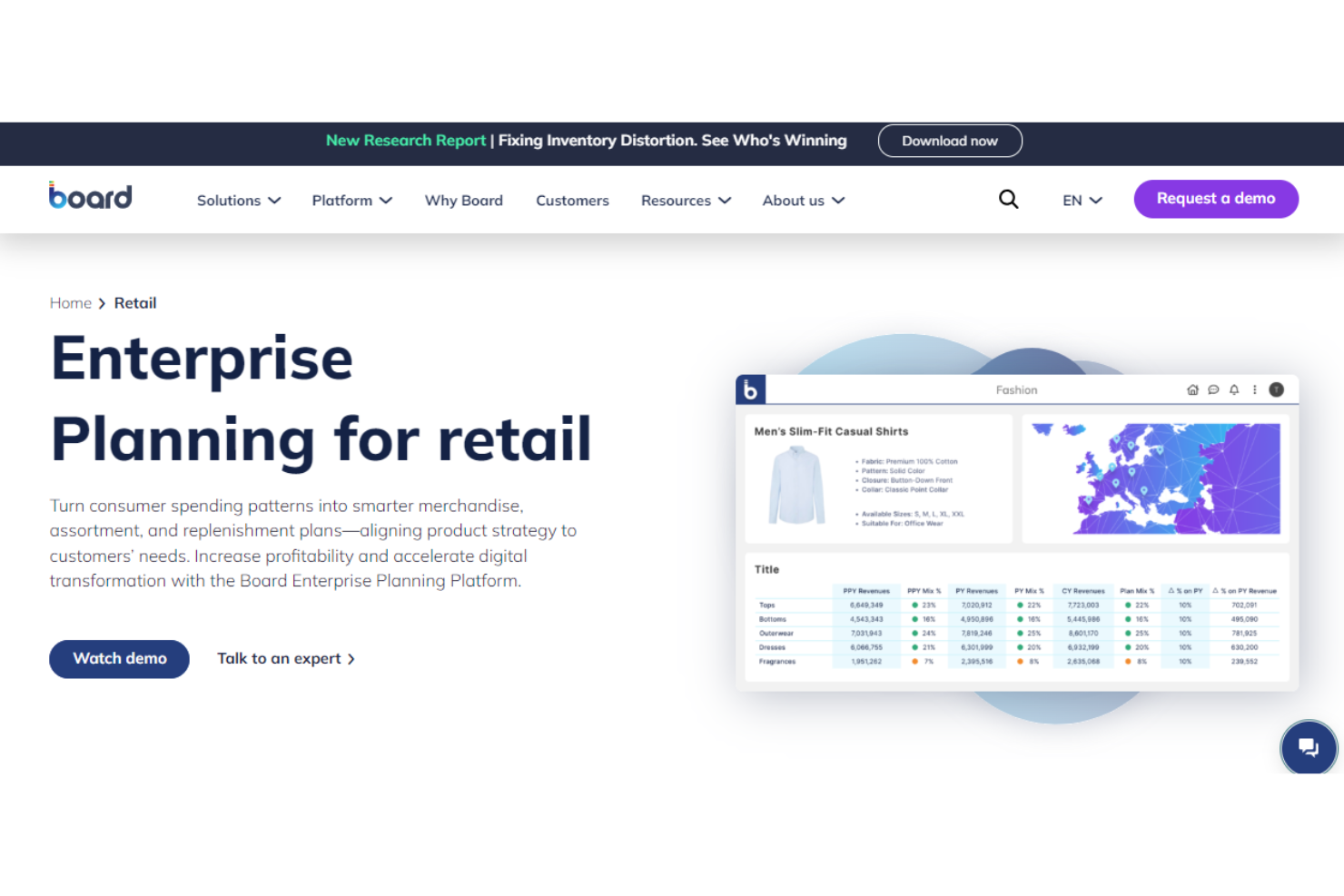Open the EN language selector
Screen dimensions: 1344x896
(1082, 201)
